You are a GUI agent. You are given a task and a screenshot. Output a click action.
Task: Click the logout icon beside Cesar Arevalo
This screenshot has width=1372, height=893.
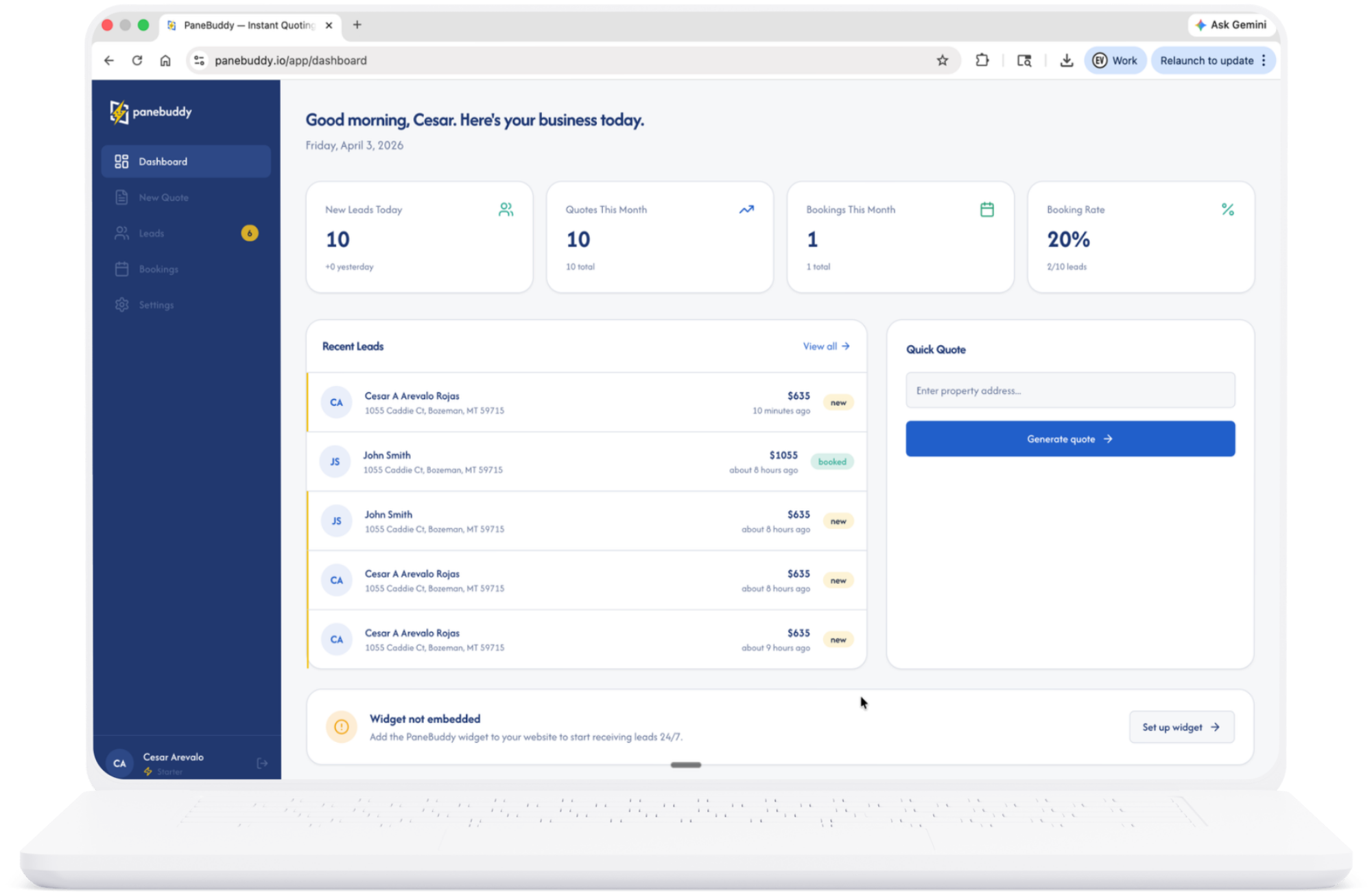pos(262,763)
